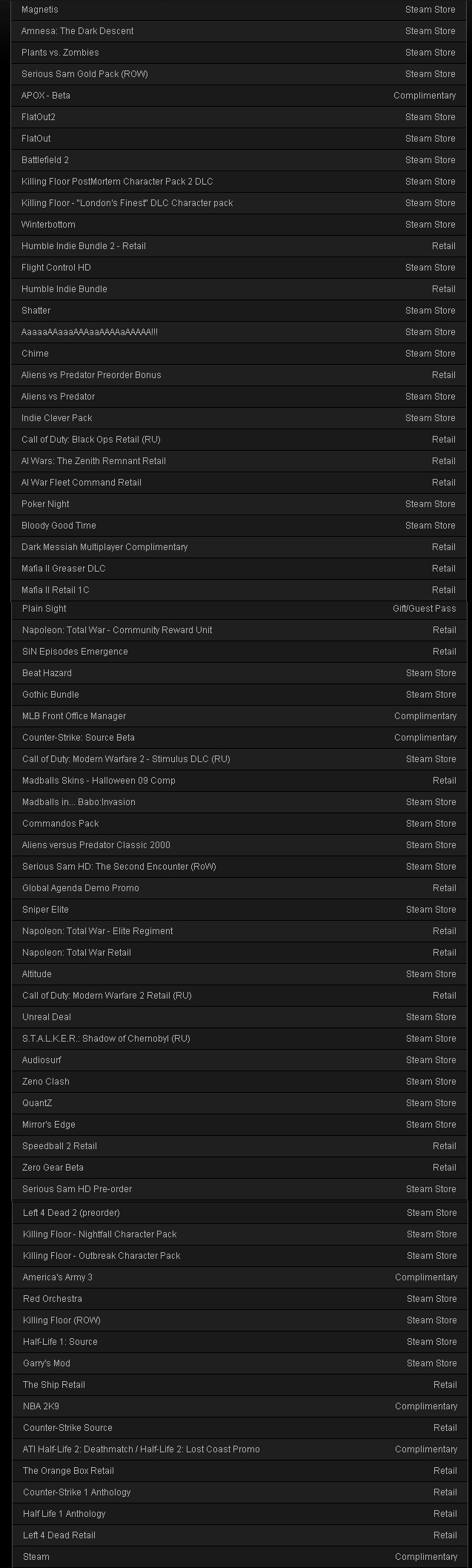Select Humble Indie Bundle 2 - Retail
This screenshot has height=1568, width=472.
pos(239,246)
